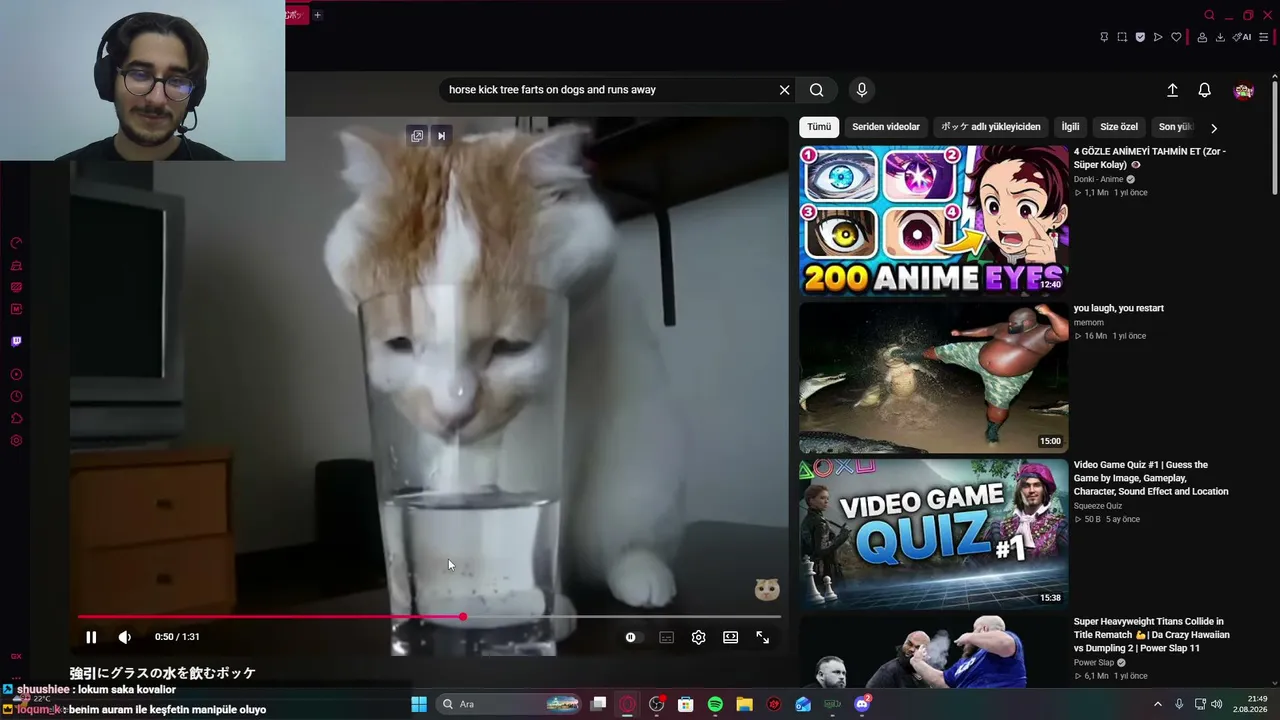Open 'Video Game Quiz #1' video title
1280x720 pixels.
(1151, 478)
